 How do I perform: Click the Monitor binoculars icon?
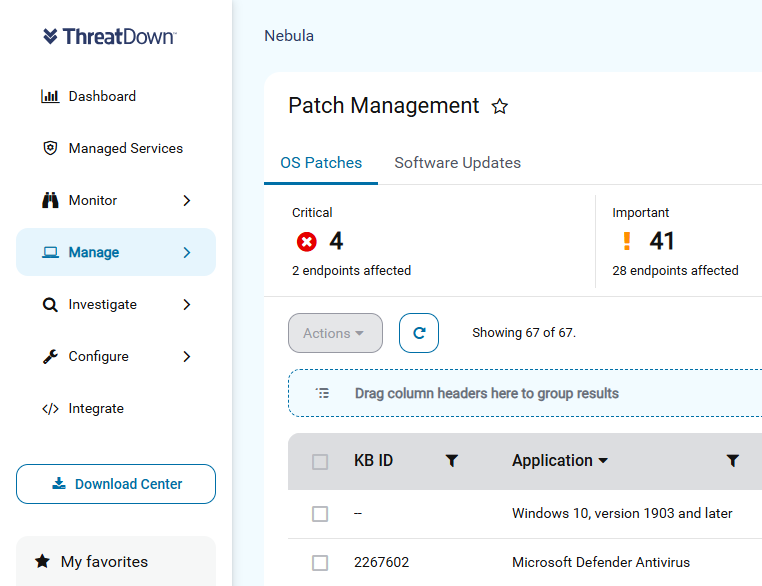click(x=50, y=200)
